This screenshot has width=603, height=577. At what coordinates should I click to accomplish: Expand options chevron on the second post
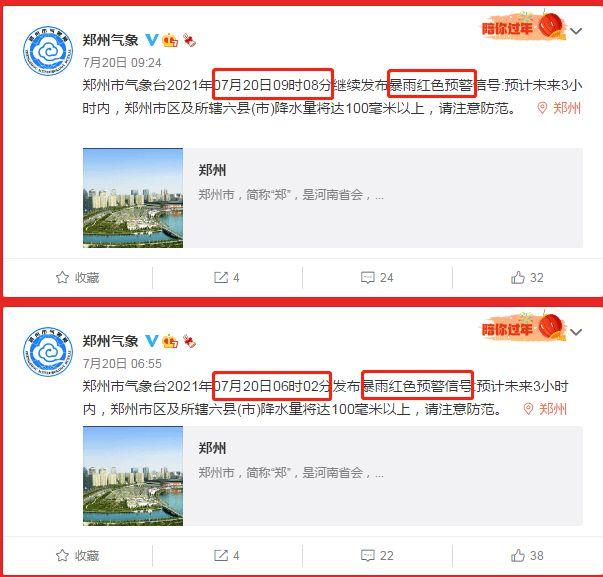click(576, 332)
